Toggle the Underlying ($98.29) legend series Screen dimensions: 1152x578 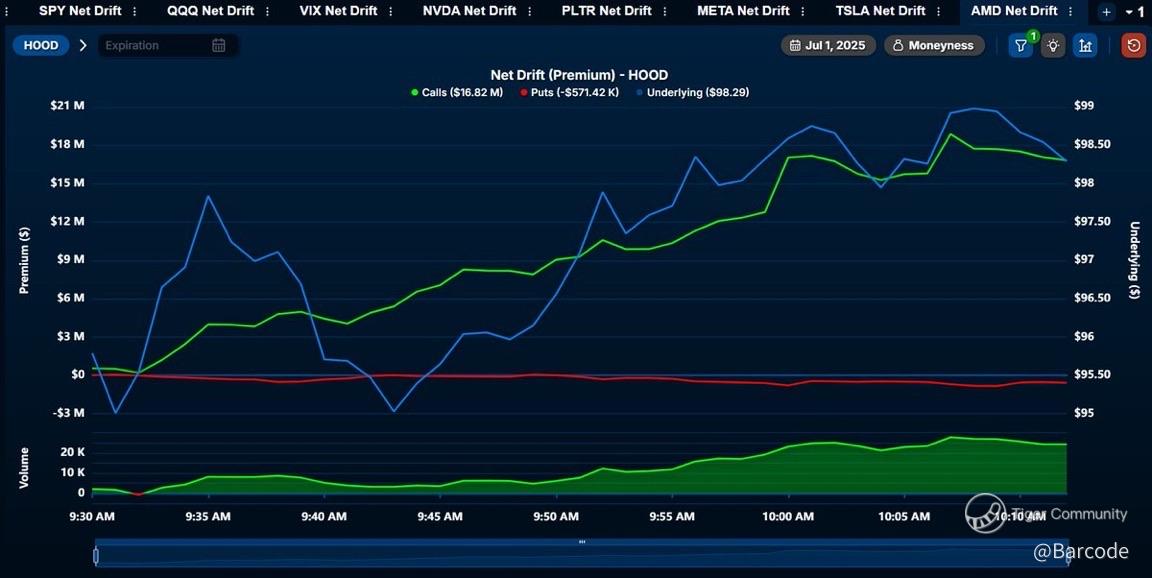693,93
